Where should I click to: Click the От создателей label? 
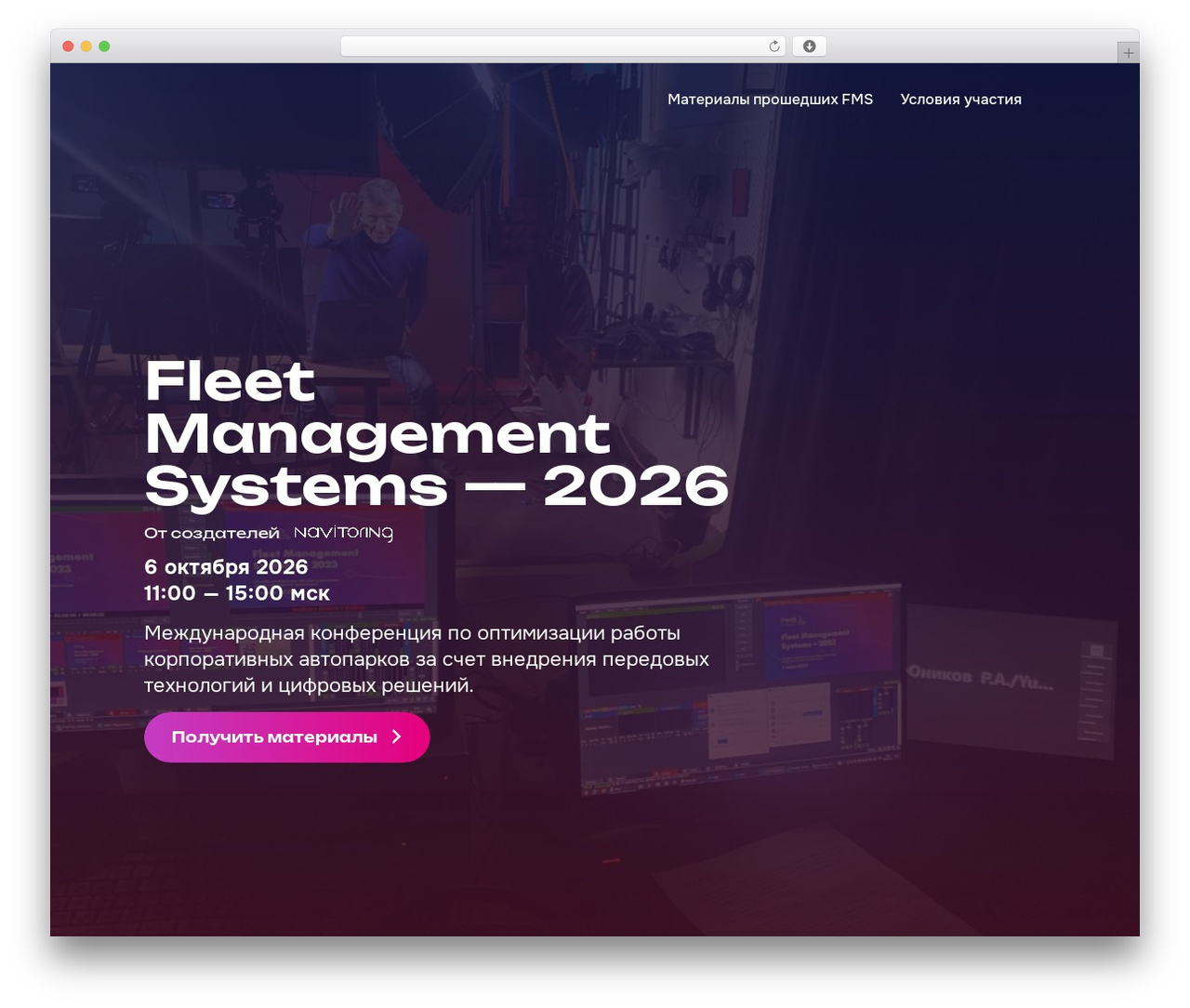(212, 533)
